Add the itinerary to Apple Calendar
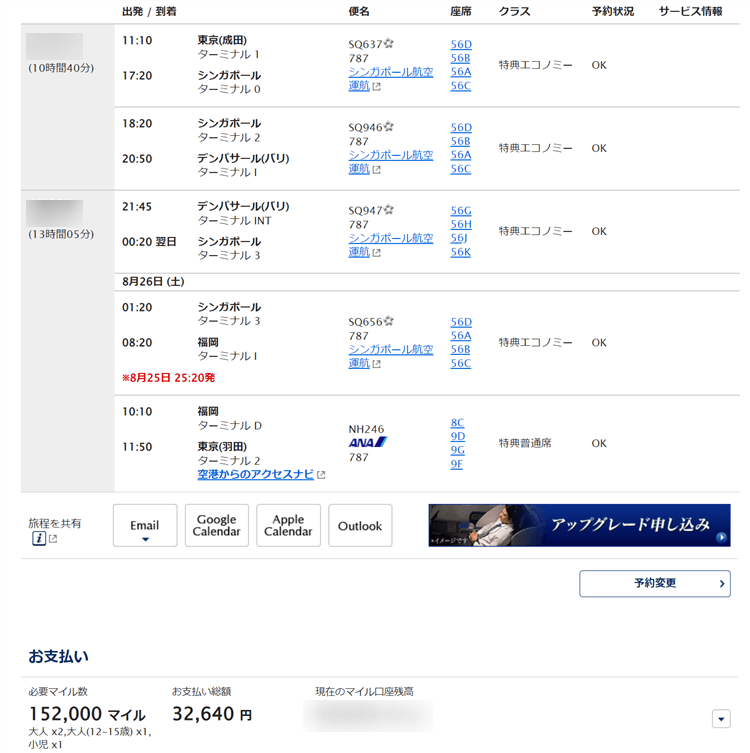 [x=288, y=526]
